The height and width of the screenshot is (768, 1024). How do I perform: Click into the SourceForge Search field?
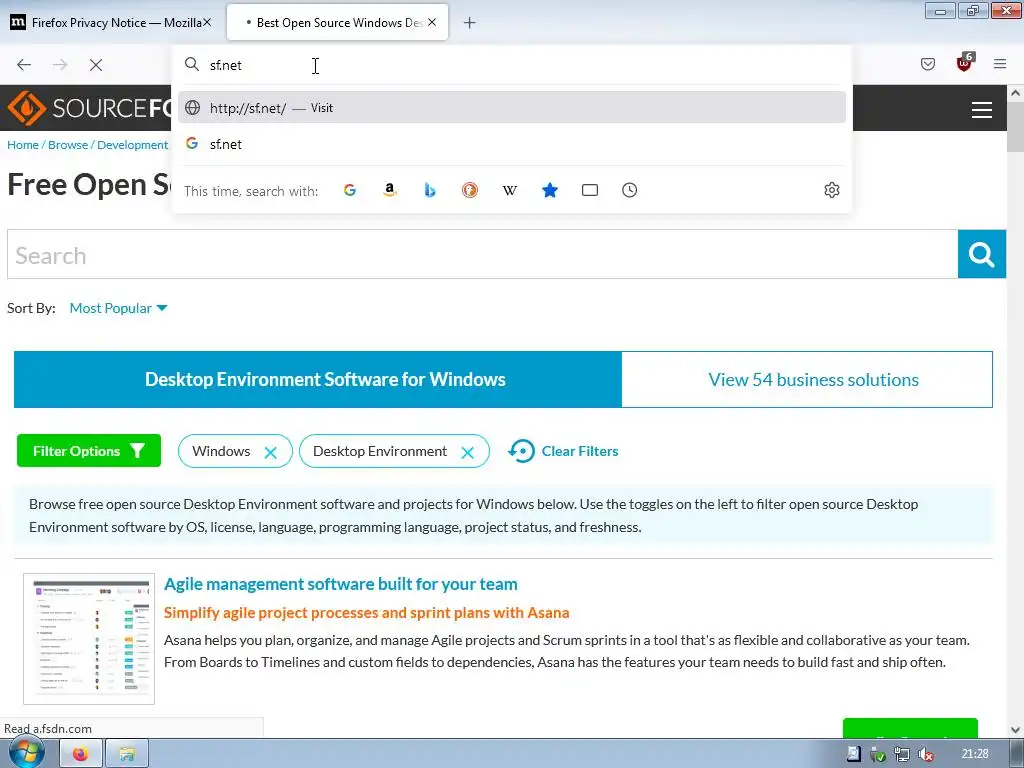483,254
